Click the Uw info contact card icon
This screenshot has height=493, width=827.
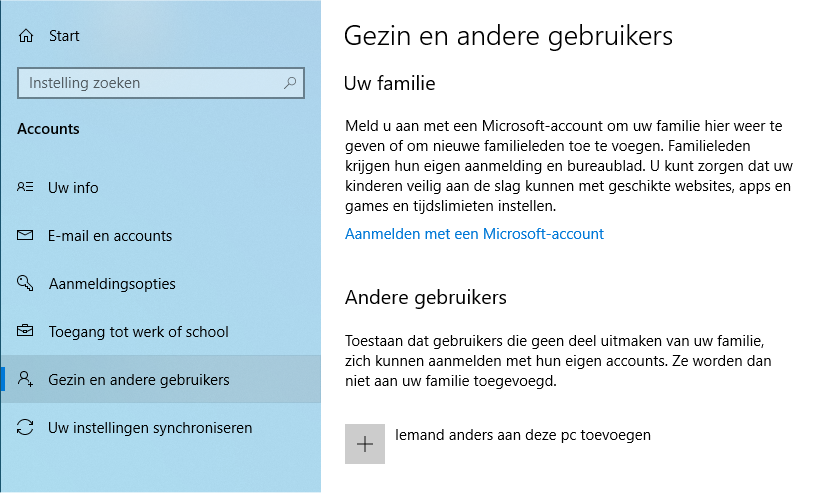coord(25,187)
